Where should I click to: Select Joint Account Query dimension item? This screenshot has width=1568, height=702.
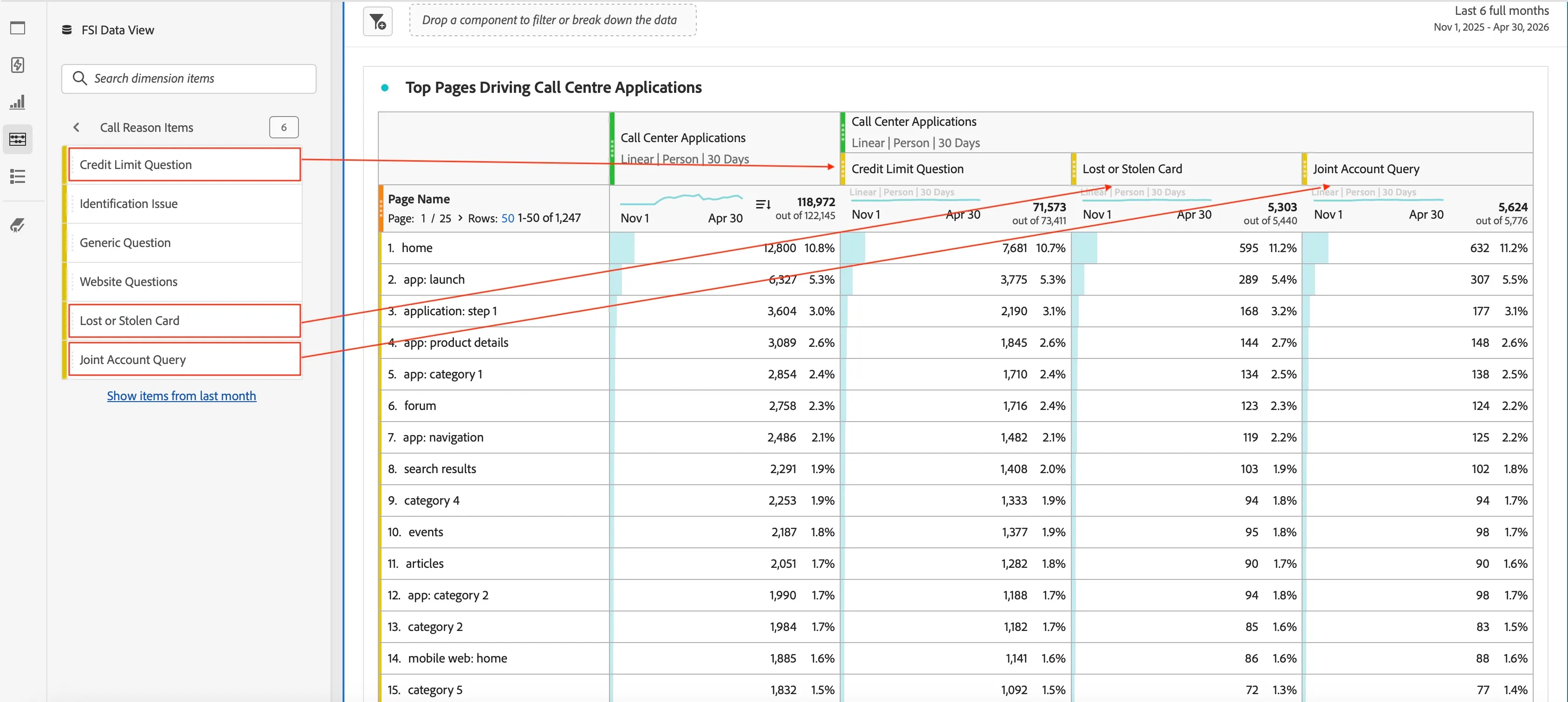point(184,359)
